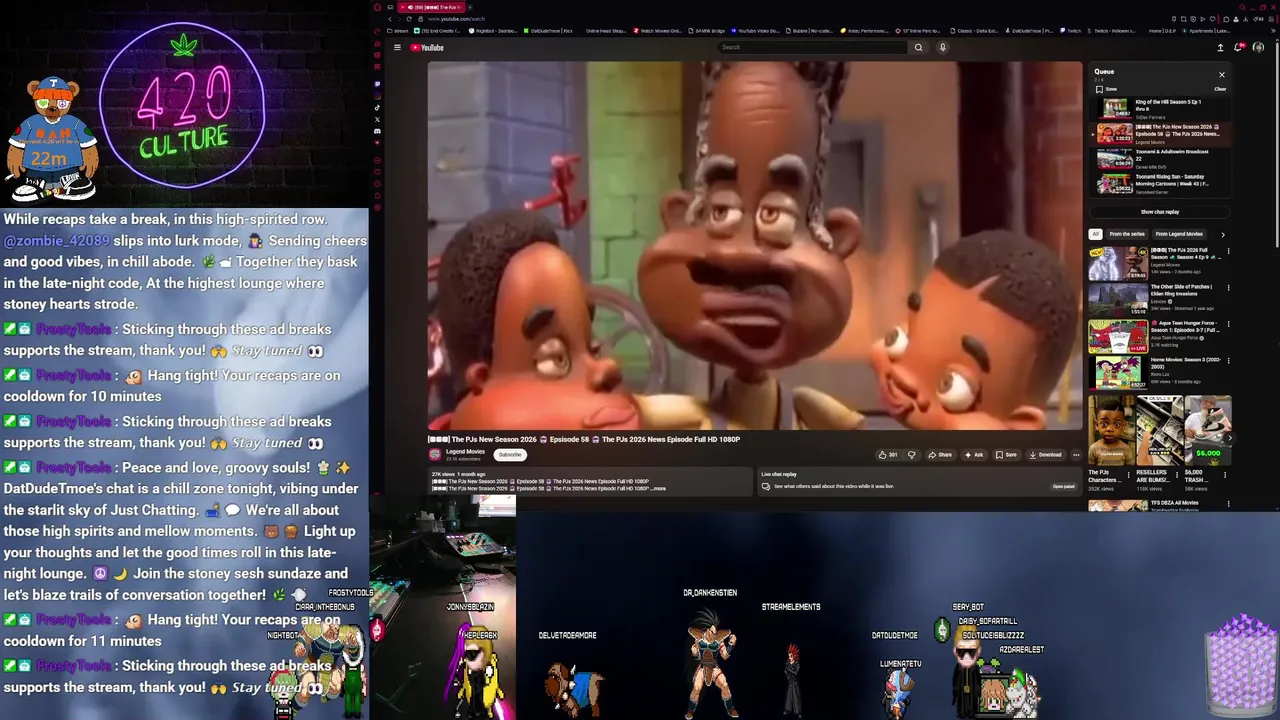This screenshot has height=720, width=1280.
Task: Open YouTube notifications bell
Action: click(x=1239, y=47)
